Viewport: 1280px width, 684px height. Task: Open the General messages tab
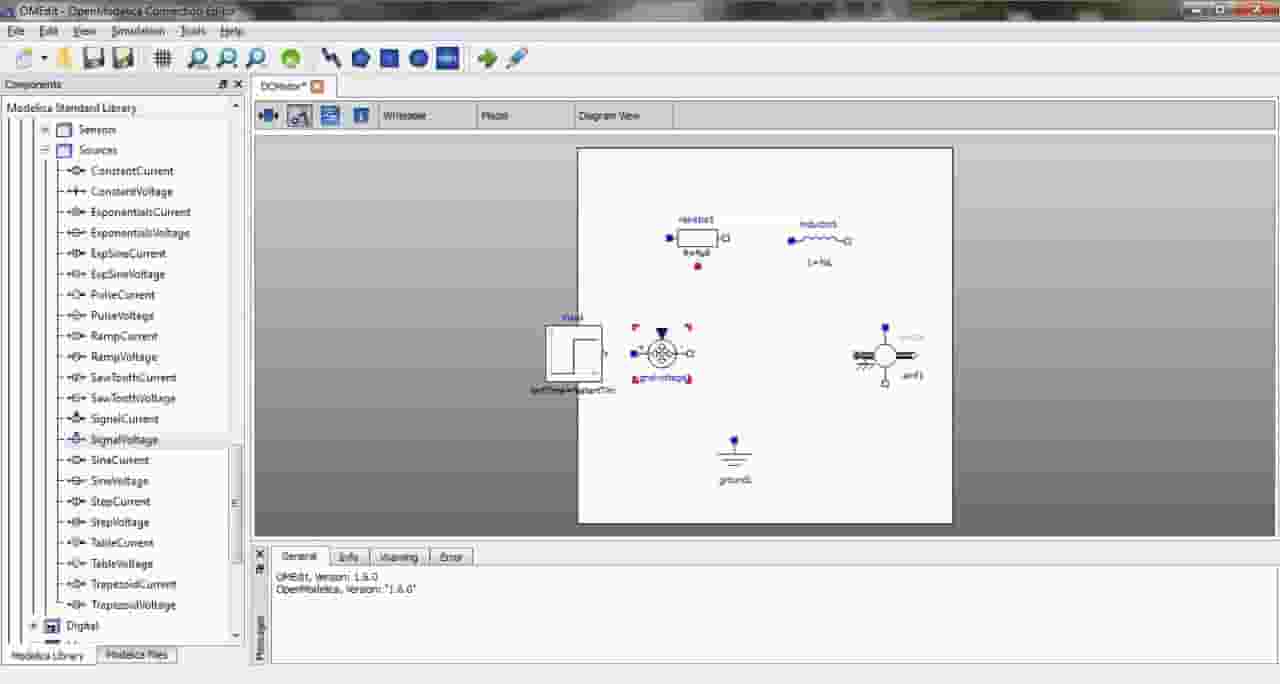pyautogui.click(x=299, y=556)
